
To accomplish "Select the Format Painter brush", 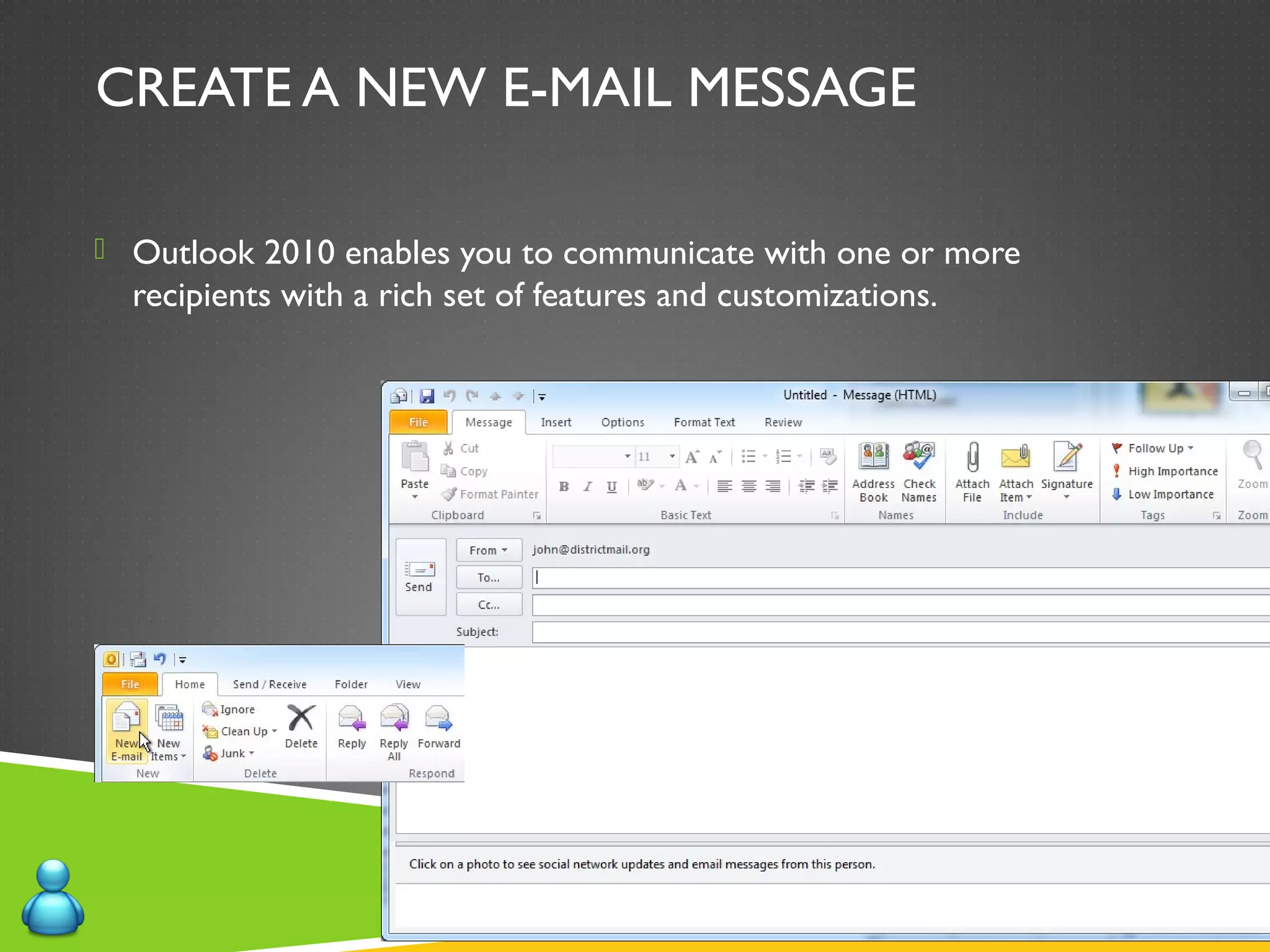I will point(450,494).
